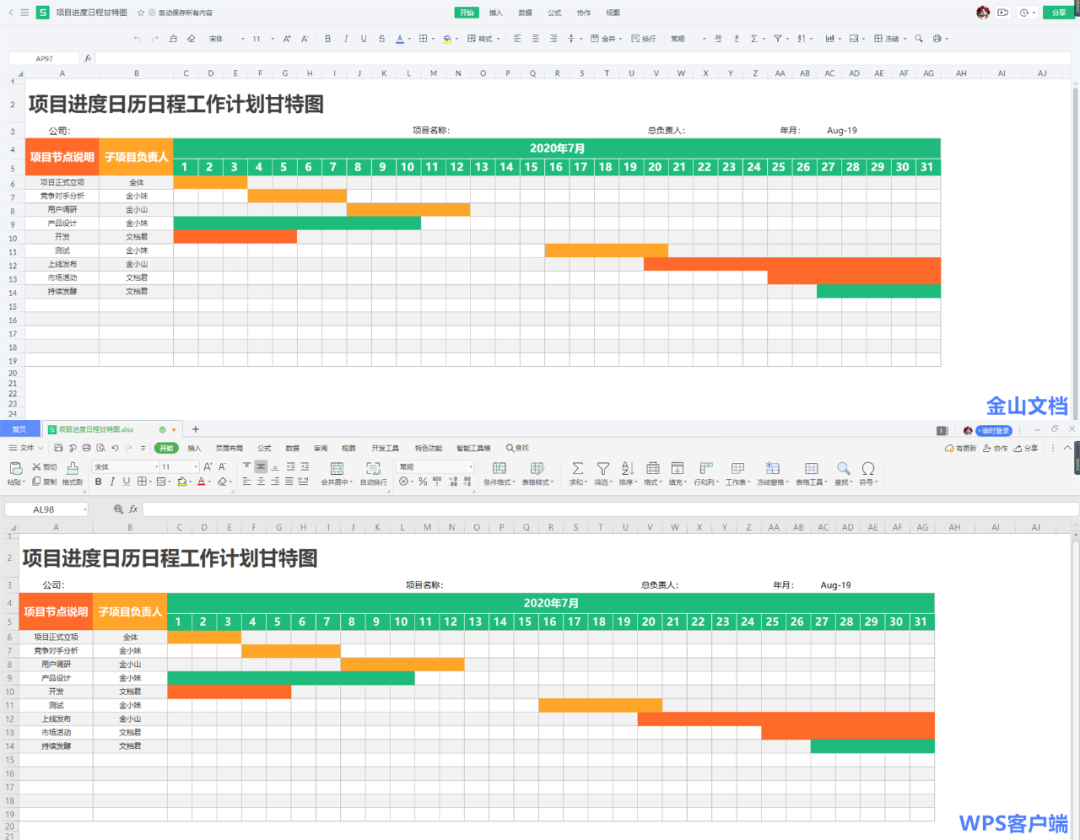Click fill color bucket swatch in WPS client

[182, 482]
